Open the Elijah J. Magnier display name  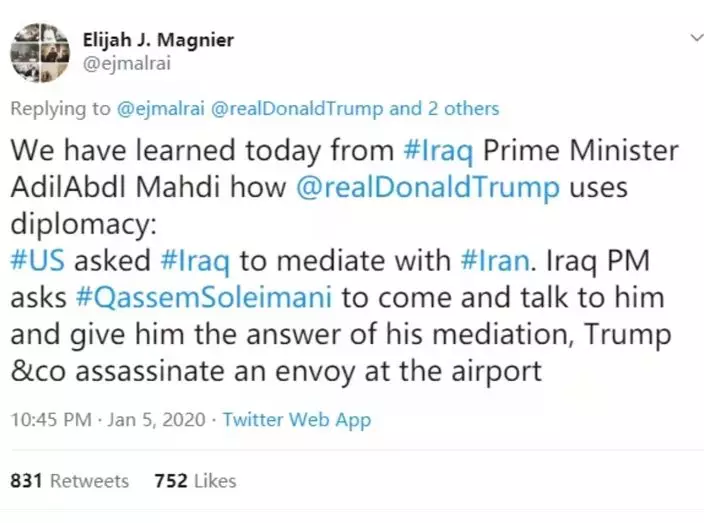point(159,40)
